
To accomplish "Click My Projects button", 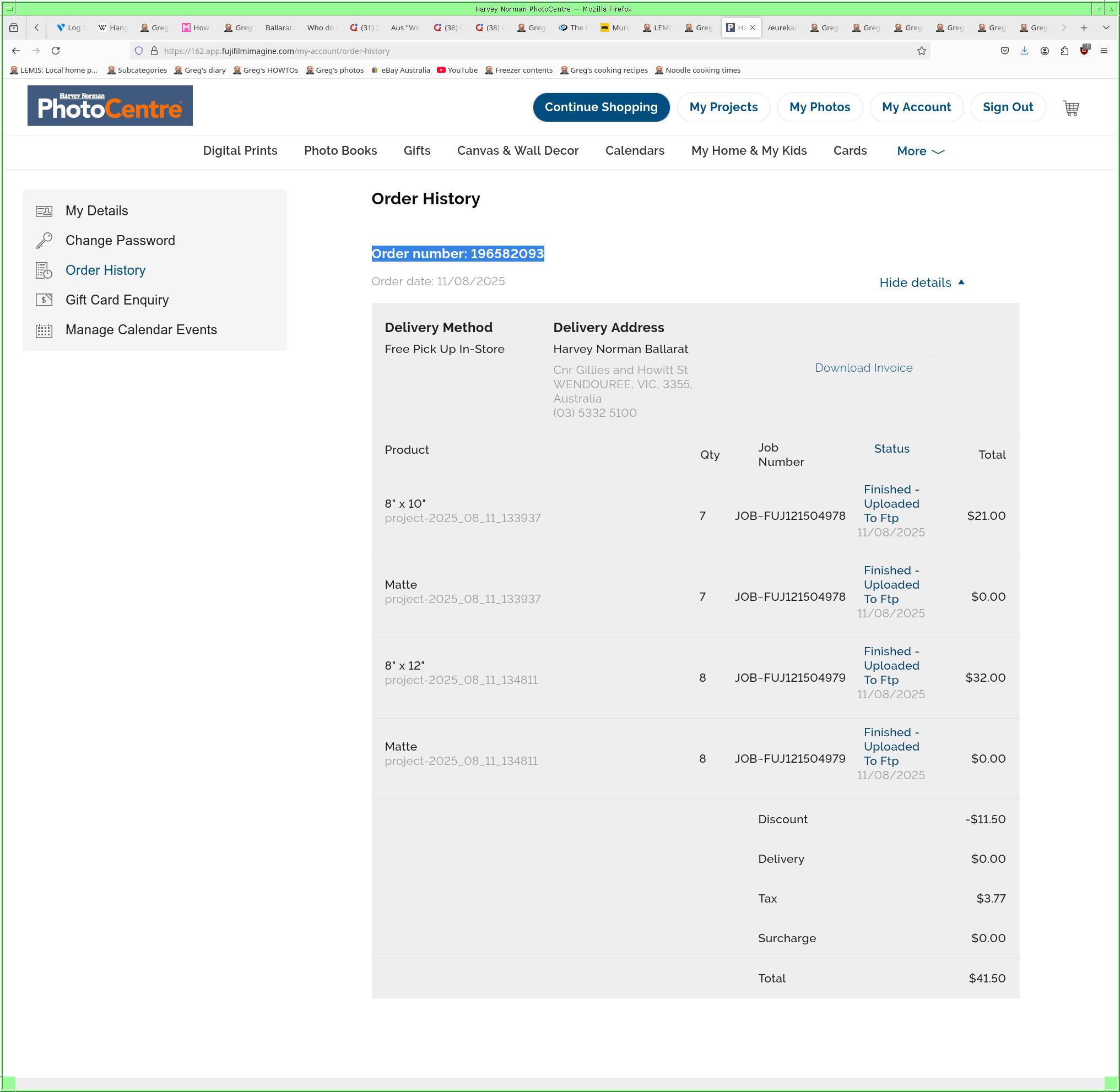I will (x=723, y=107).
